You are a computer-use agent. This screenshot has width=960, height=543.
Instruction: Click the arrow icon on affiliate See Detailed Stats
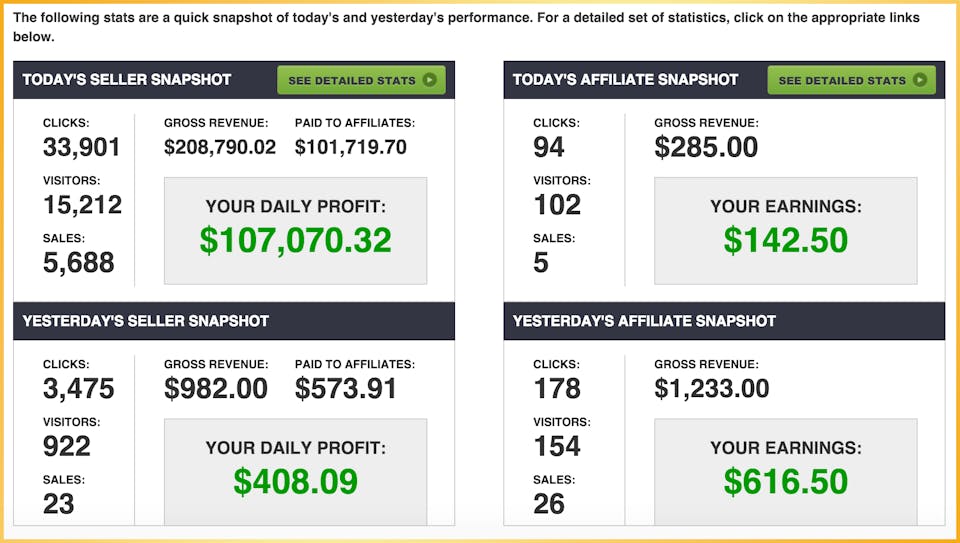tap(920, 80)
